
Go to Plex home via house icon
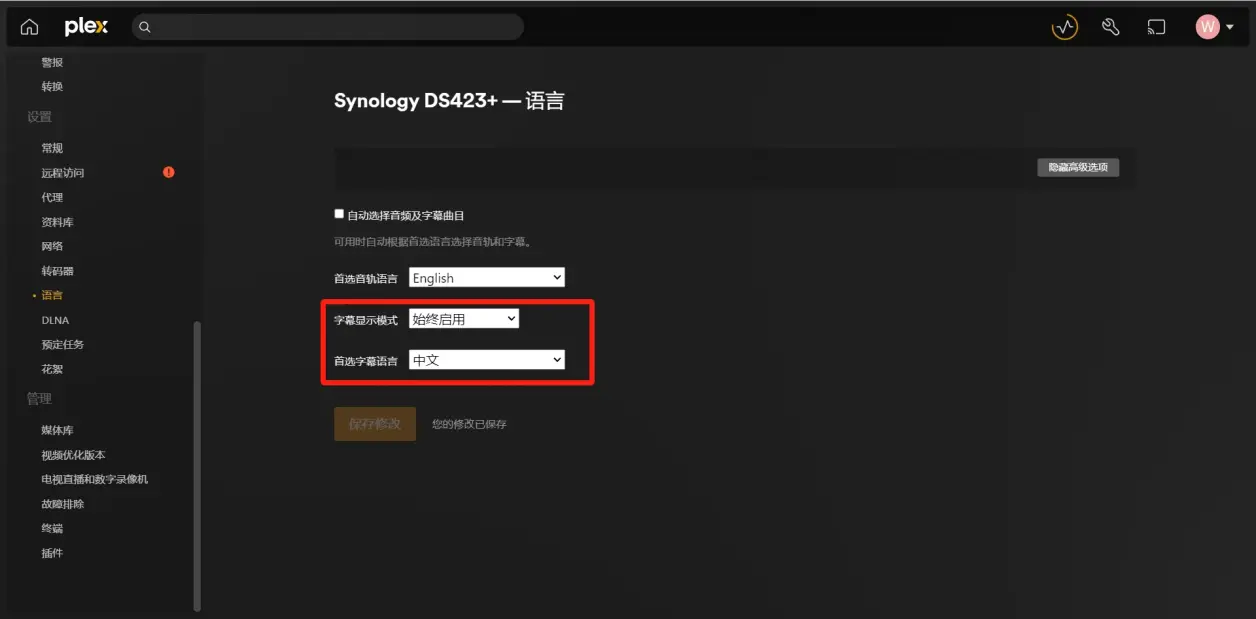tap(29, 27)
